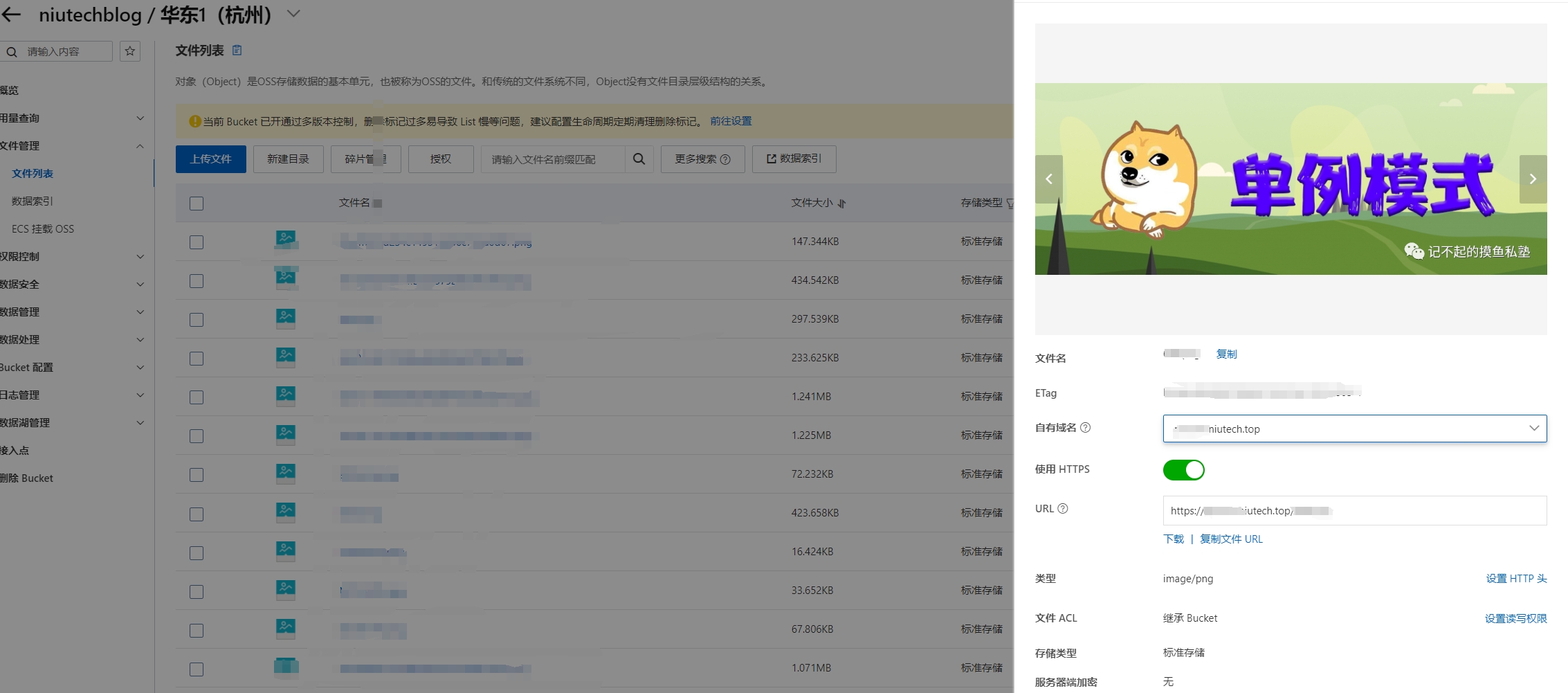Screen dimensions: 1568x693
Task: Focus the file name prefix search field
Action: coord(553,159)
